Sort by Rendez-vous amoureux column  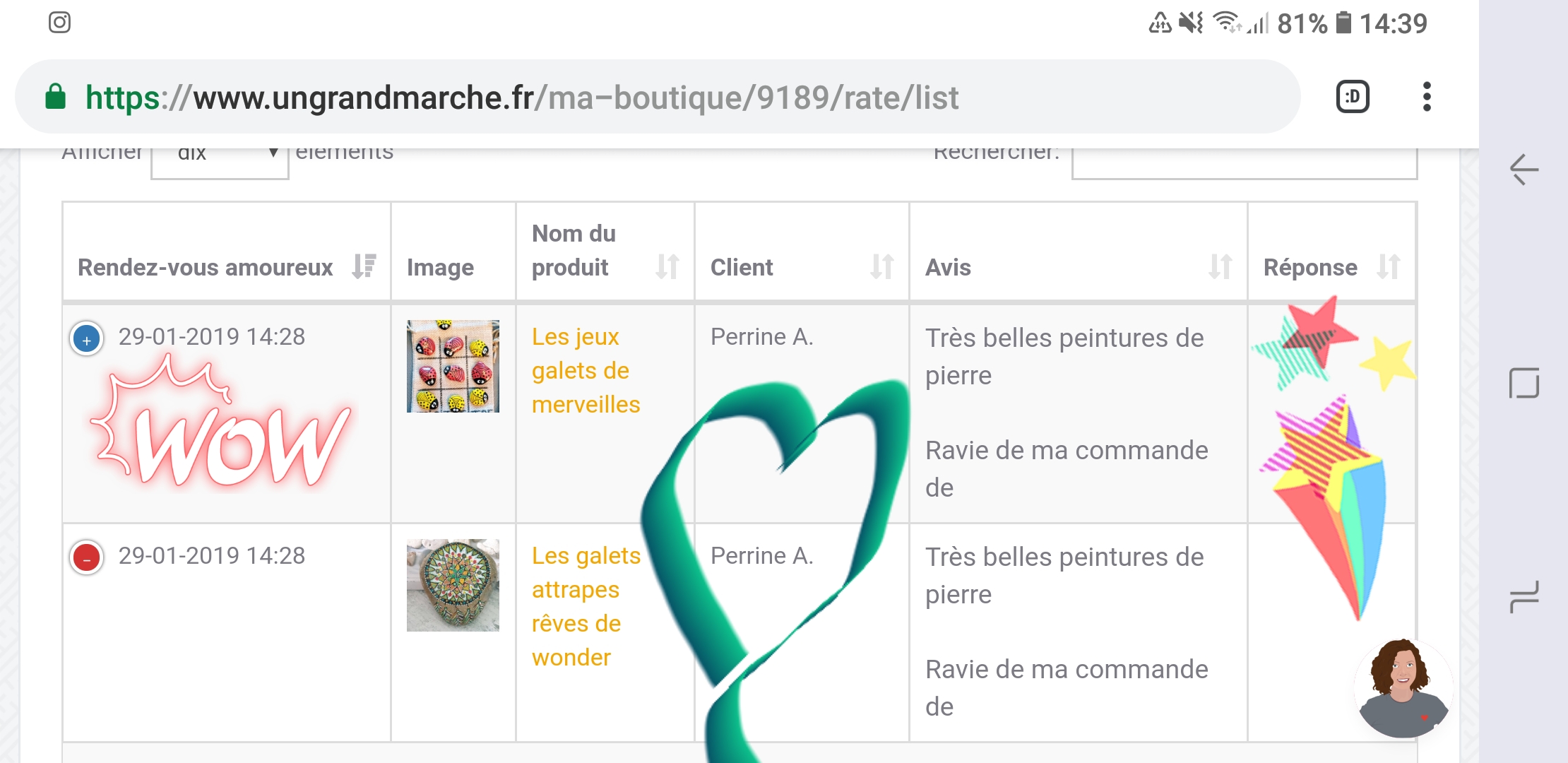coord(226,267)
